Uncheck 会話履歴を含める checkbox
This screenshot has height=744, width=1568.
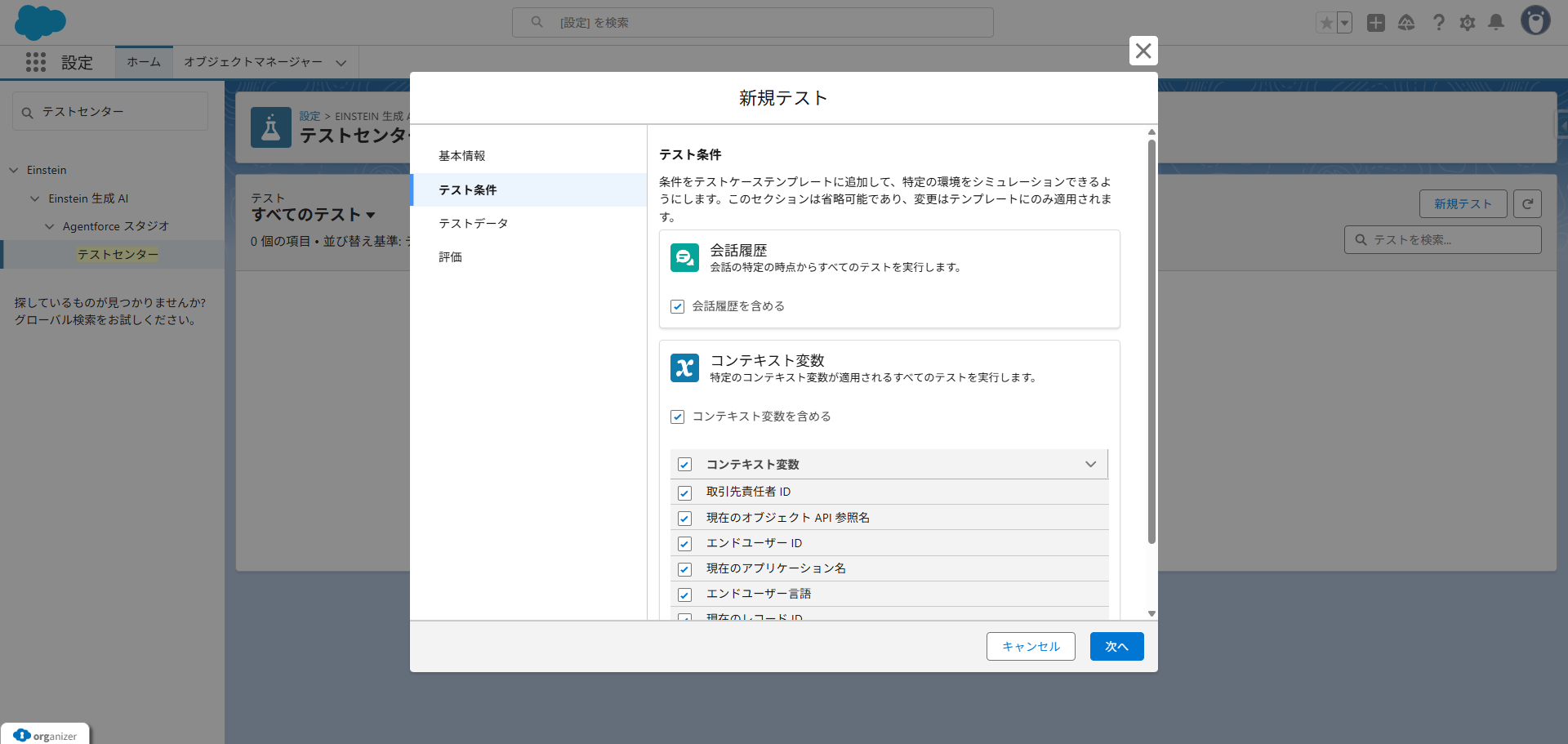tap(677, 306)
